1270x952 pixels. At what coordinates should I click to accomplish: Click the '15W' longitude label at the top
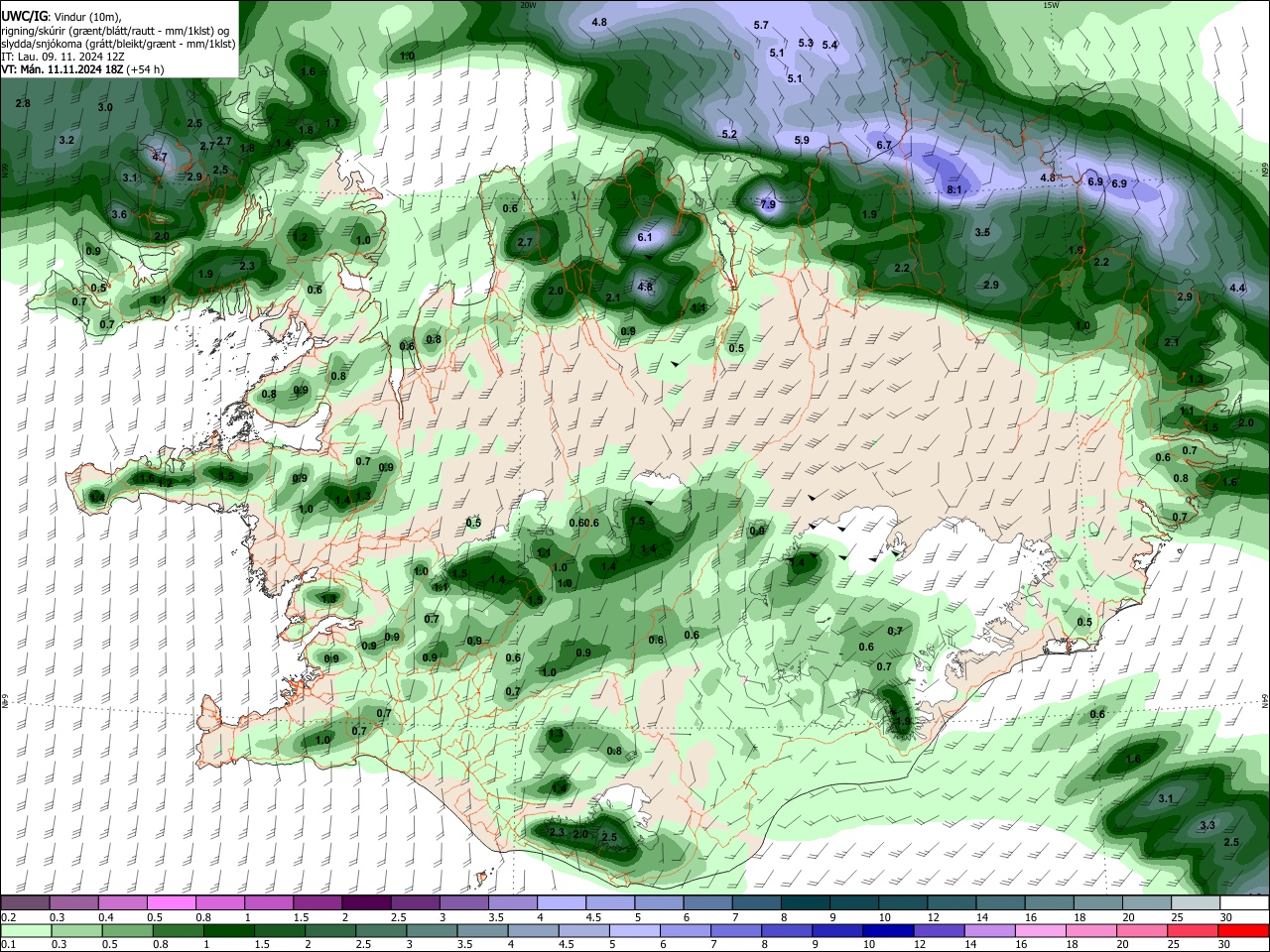coord(1051,5)
